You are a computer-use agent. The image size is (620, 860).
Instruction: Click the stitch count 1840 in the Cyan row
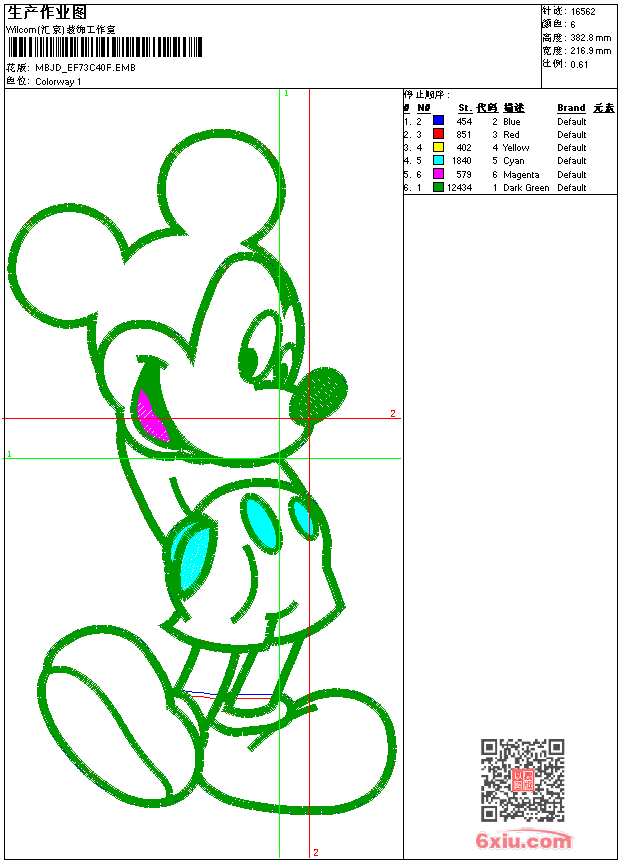tap(461, 161)
